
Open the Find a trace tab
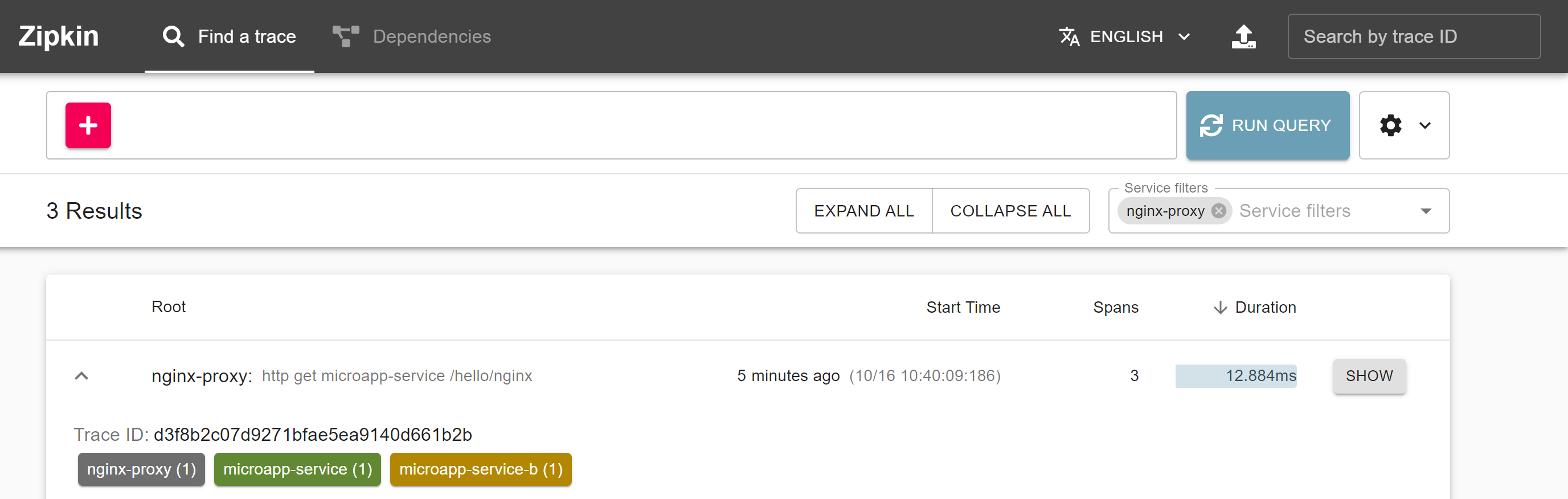tap(230, 36)
